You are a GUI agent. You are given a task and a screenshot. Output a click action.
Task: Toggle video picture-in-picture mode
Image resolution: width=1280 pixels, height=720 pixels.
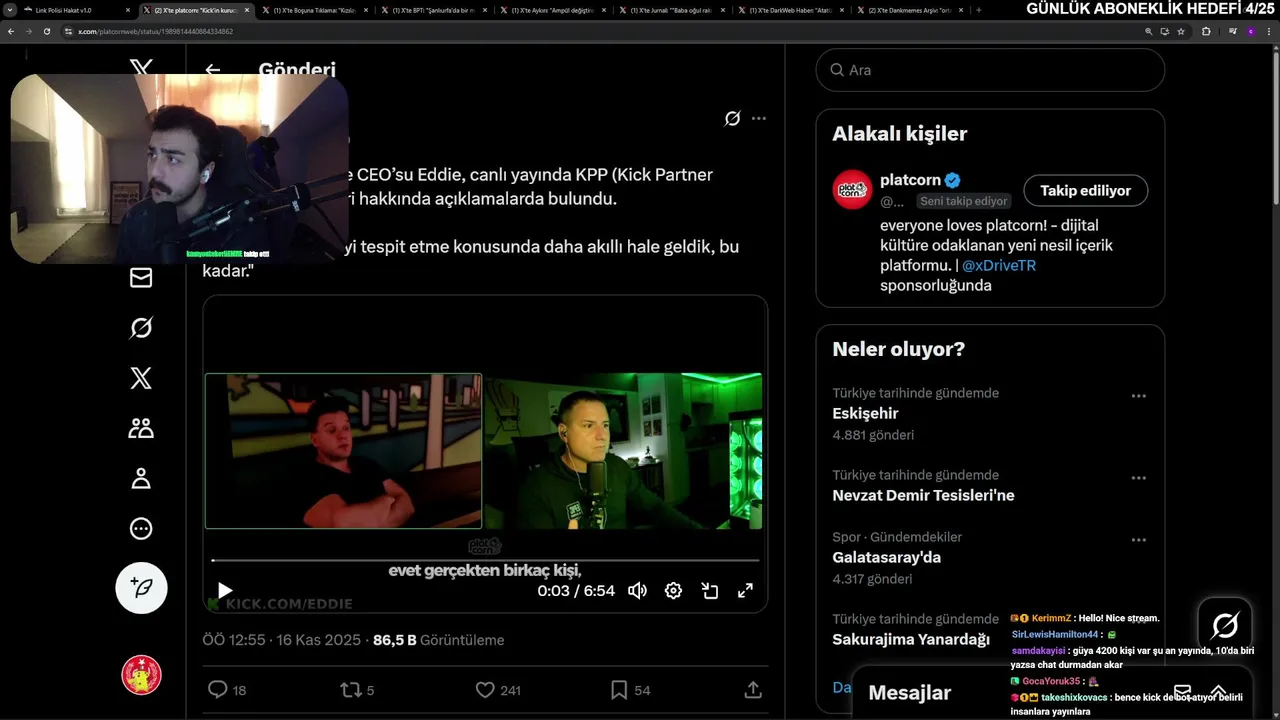pos(709,591)
